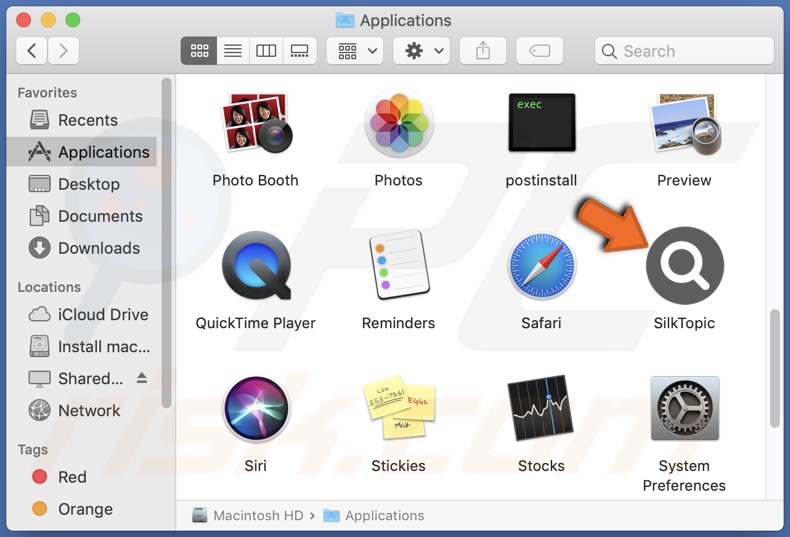Switch to icon view

(x=199, y=50)
